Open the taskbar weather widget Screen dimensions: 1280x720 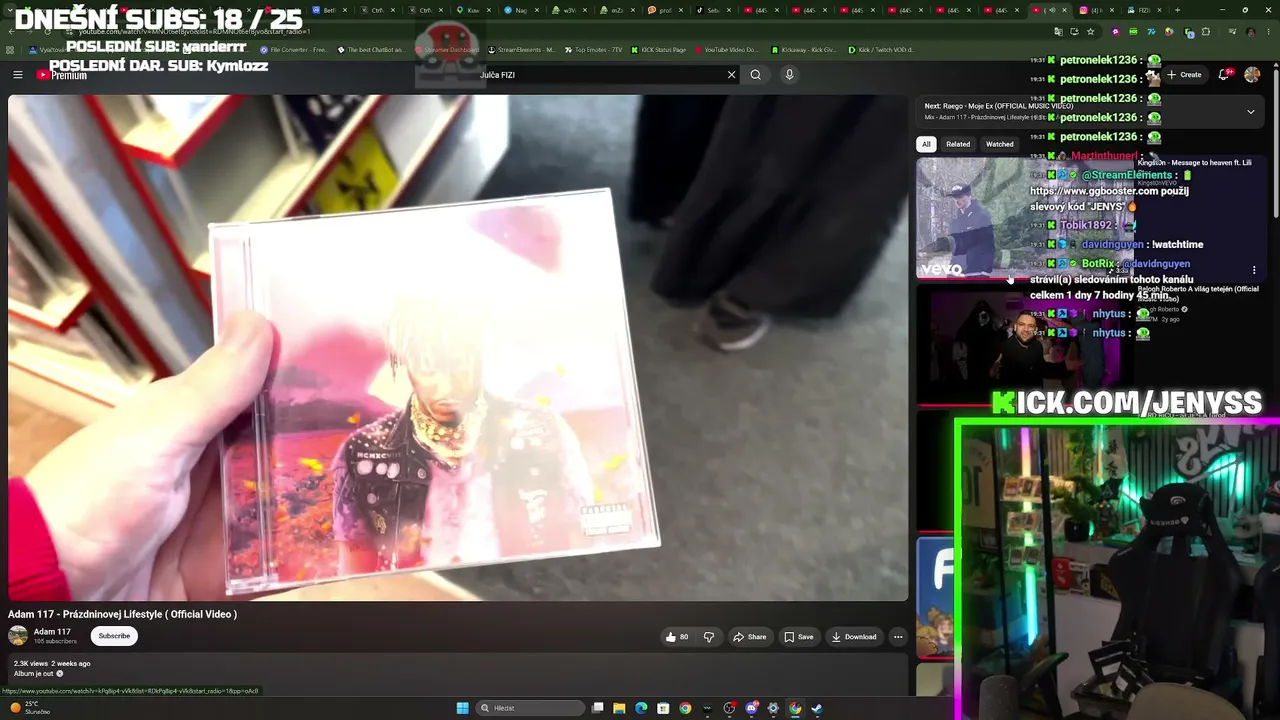(x=32, y=707)
